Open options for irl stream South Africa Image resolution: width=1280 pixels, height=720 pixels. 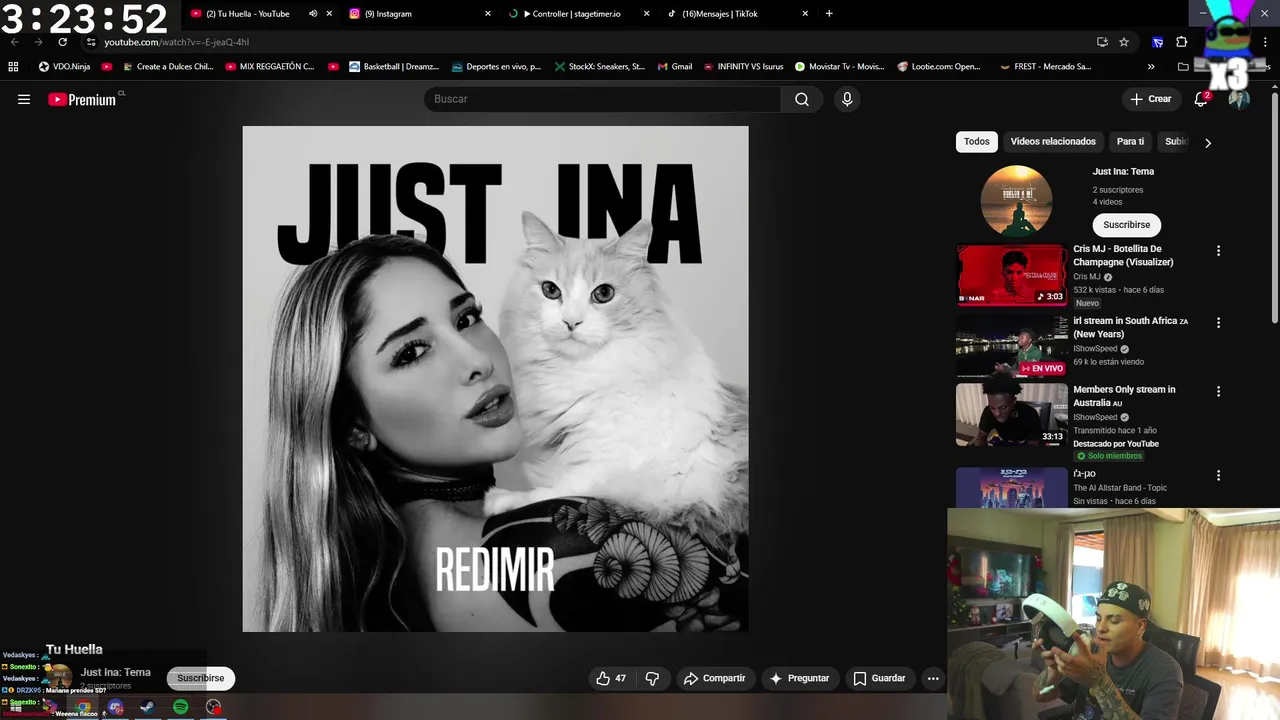(x=1218, y=323)
